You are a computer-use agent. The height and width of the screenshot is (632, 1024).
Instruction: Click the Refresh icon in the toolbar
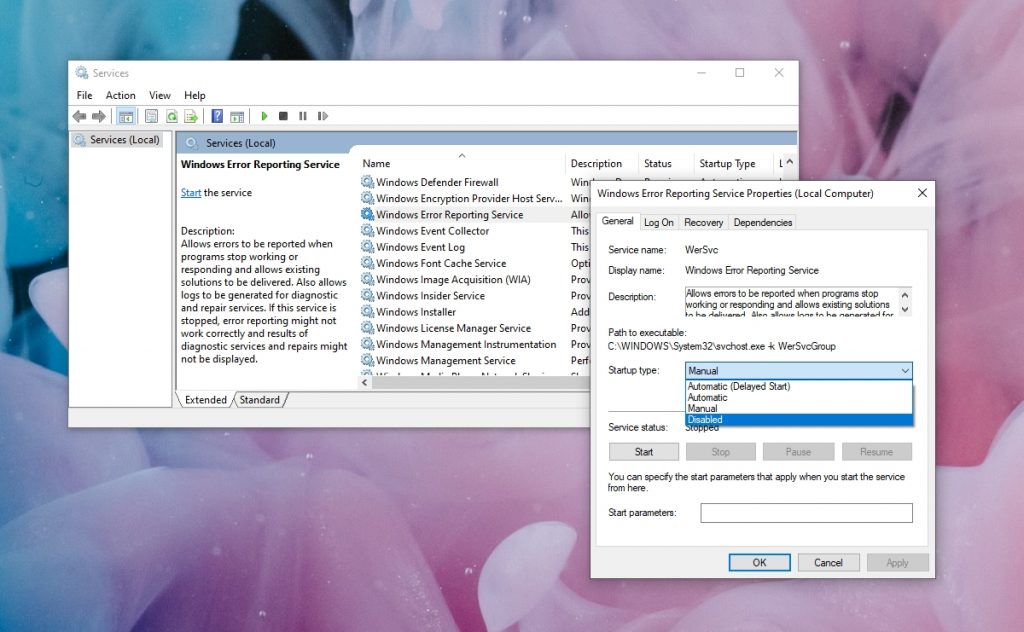point(173,116)
